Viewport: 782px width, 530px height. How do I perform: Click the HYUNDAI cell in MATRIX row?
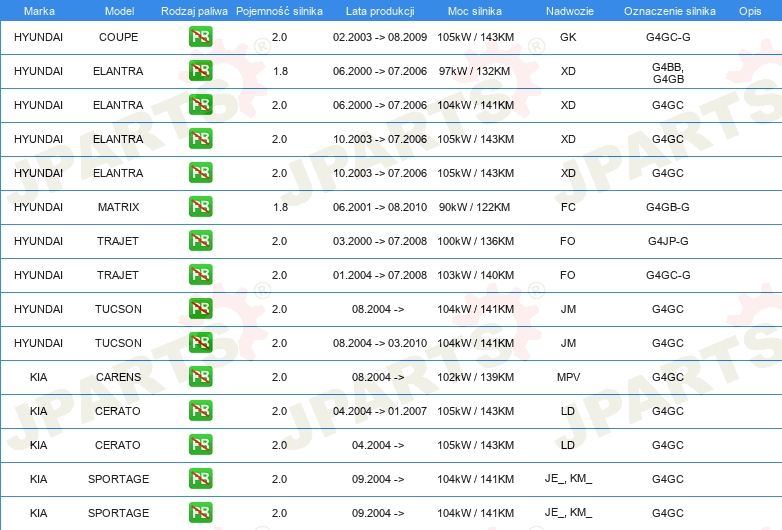tap(38, 207)
